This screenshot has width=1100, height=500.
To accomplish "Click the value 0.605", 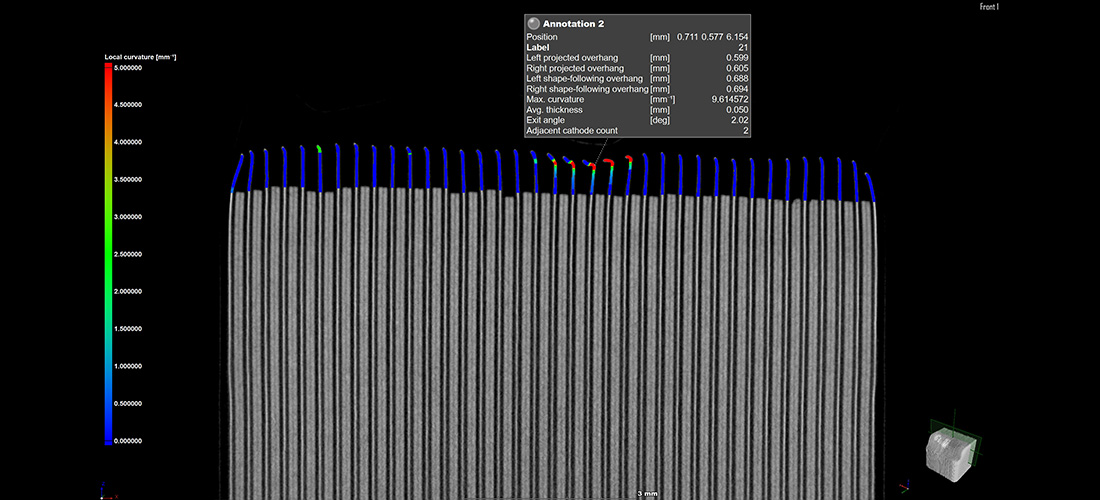I will 739,68.
